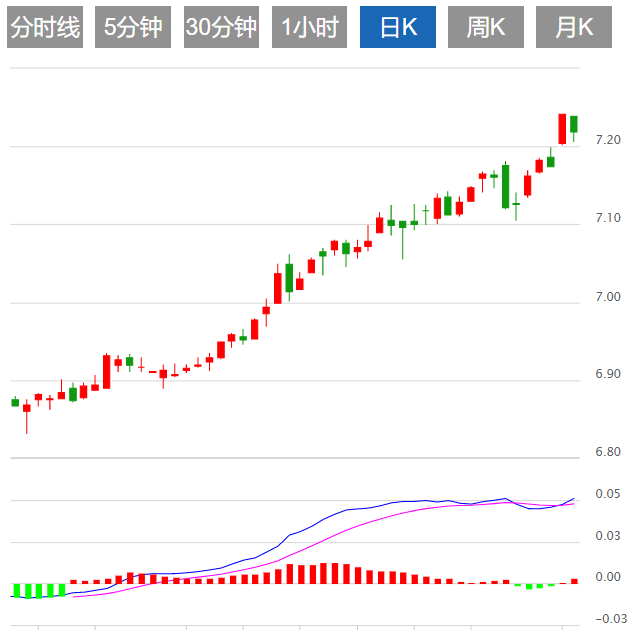
Task: Switch to the 月K monthly tab
Action: click(574, 27)
